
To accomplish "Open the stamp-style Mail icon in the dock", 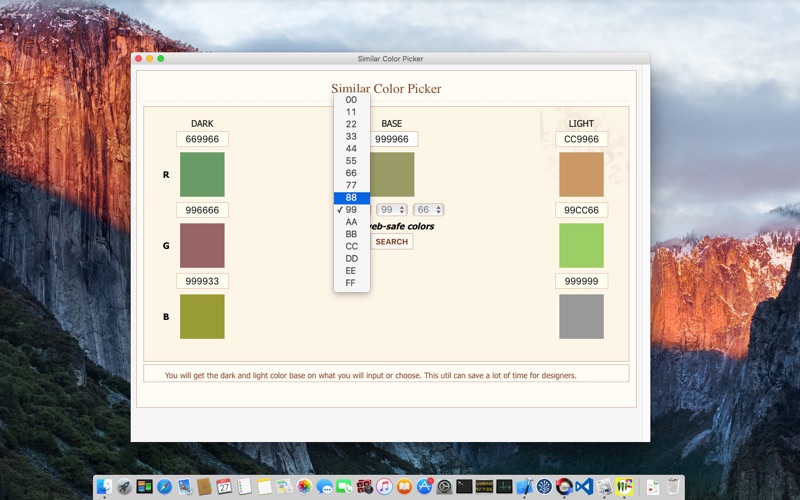I will 184,487.
